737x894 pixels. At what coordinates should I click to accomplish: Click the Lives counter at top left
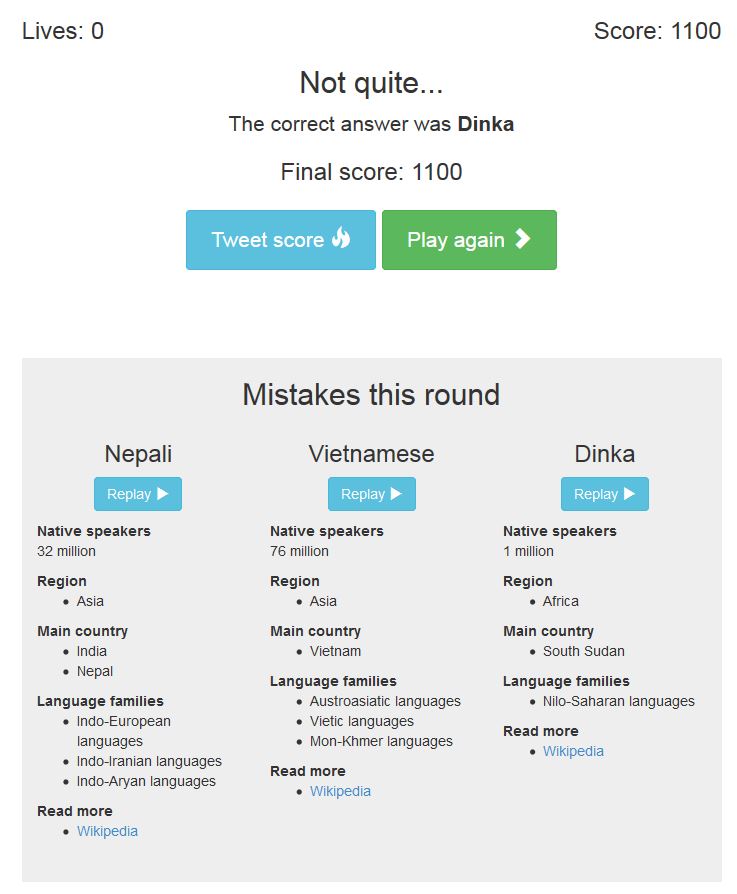[x=63, y=31]
